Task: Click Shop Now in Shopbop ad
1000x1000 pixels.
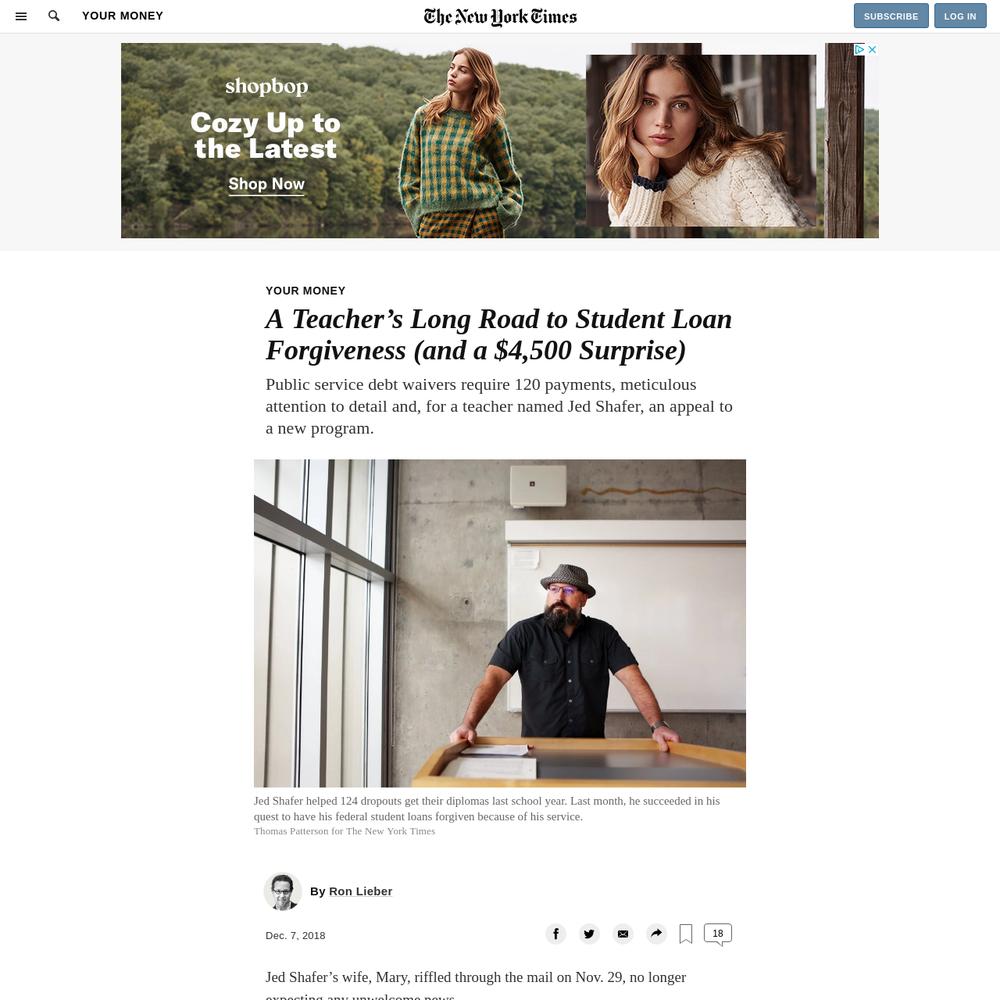Action: pos(267,184)
